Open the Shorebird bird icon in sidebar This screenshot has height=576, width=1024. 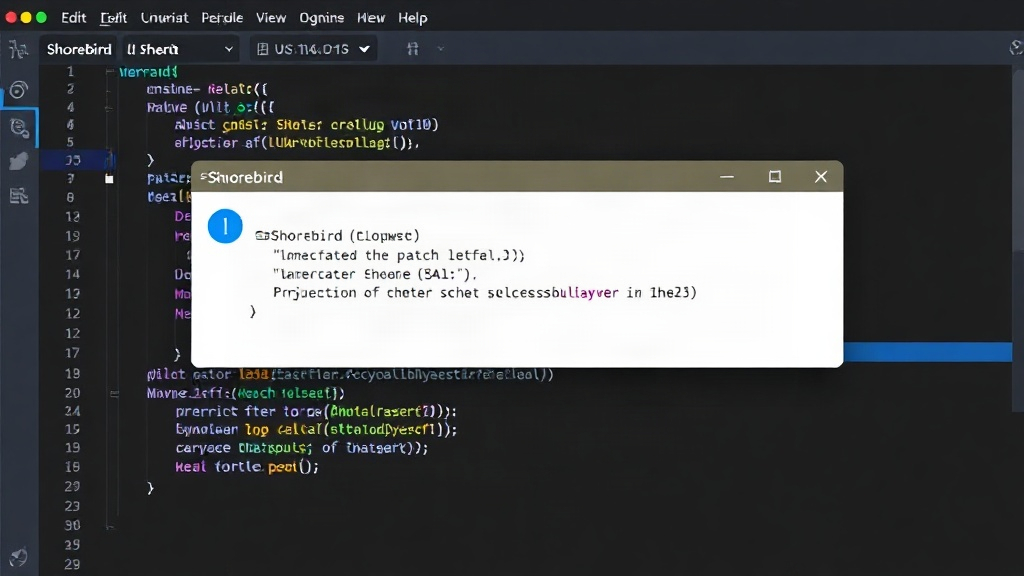19,161
